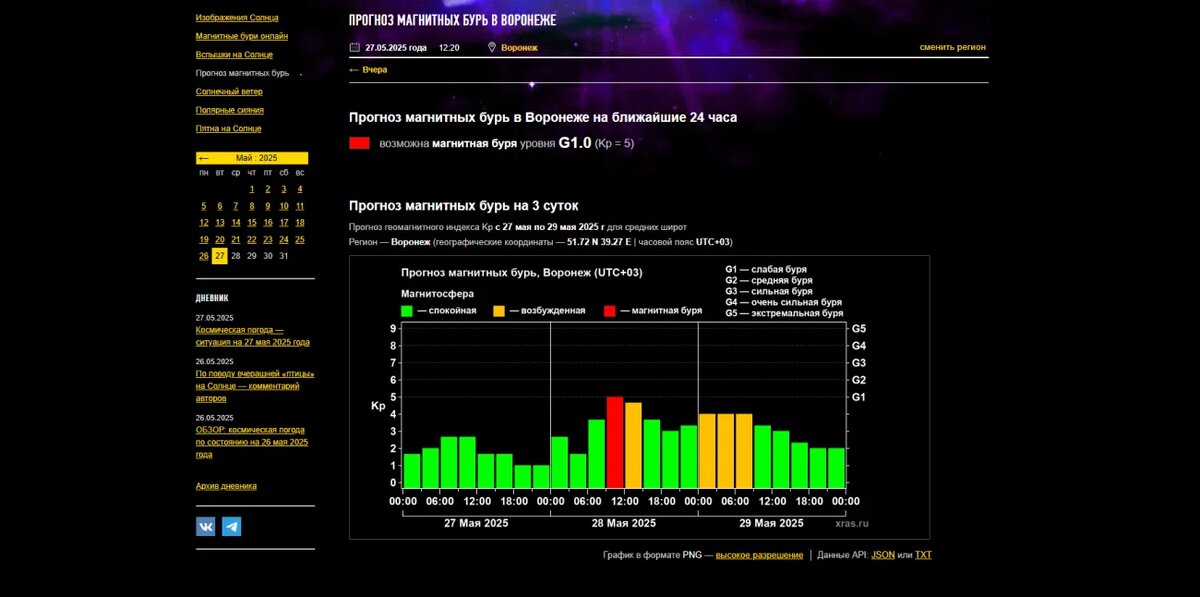Click the location pin icon beside Воронеж
Screen dimensions: 1200x597
(x=492, y=47)
